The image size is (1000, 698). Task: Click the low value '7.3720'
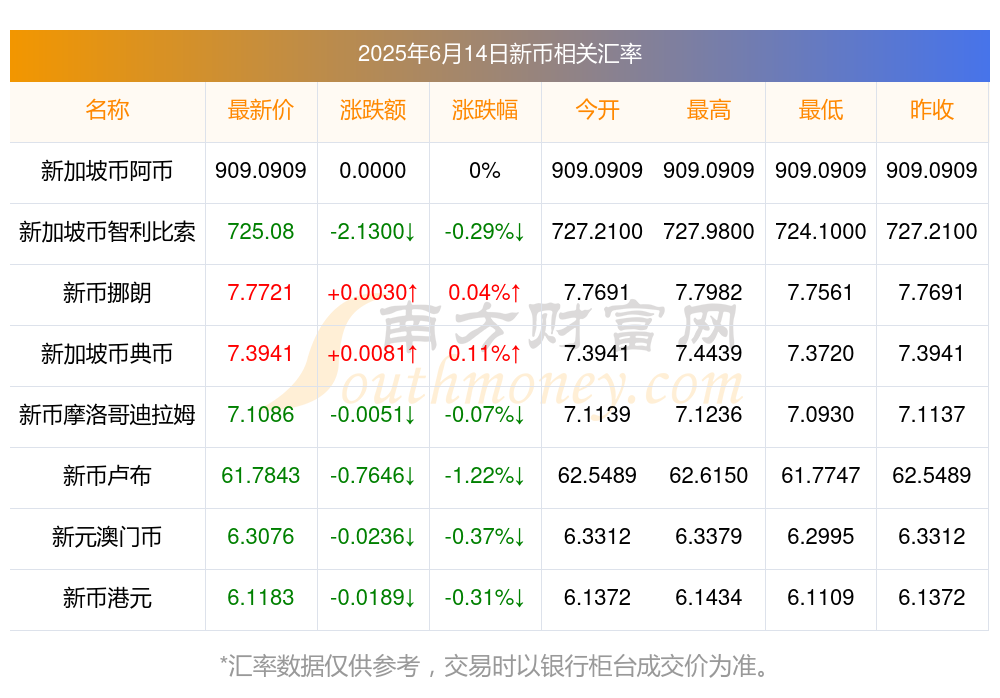pos(820,353)
